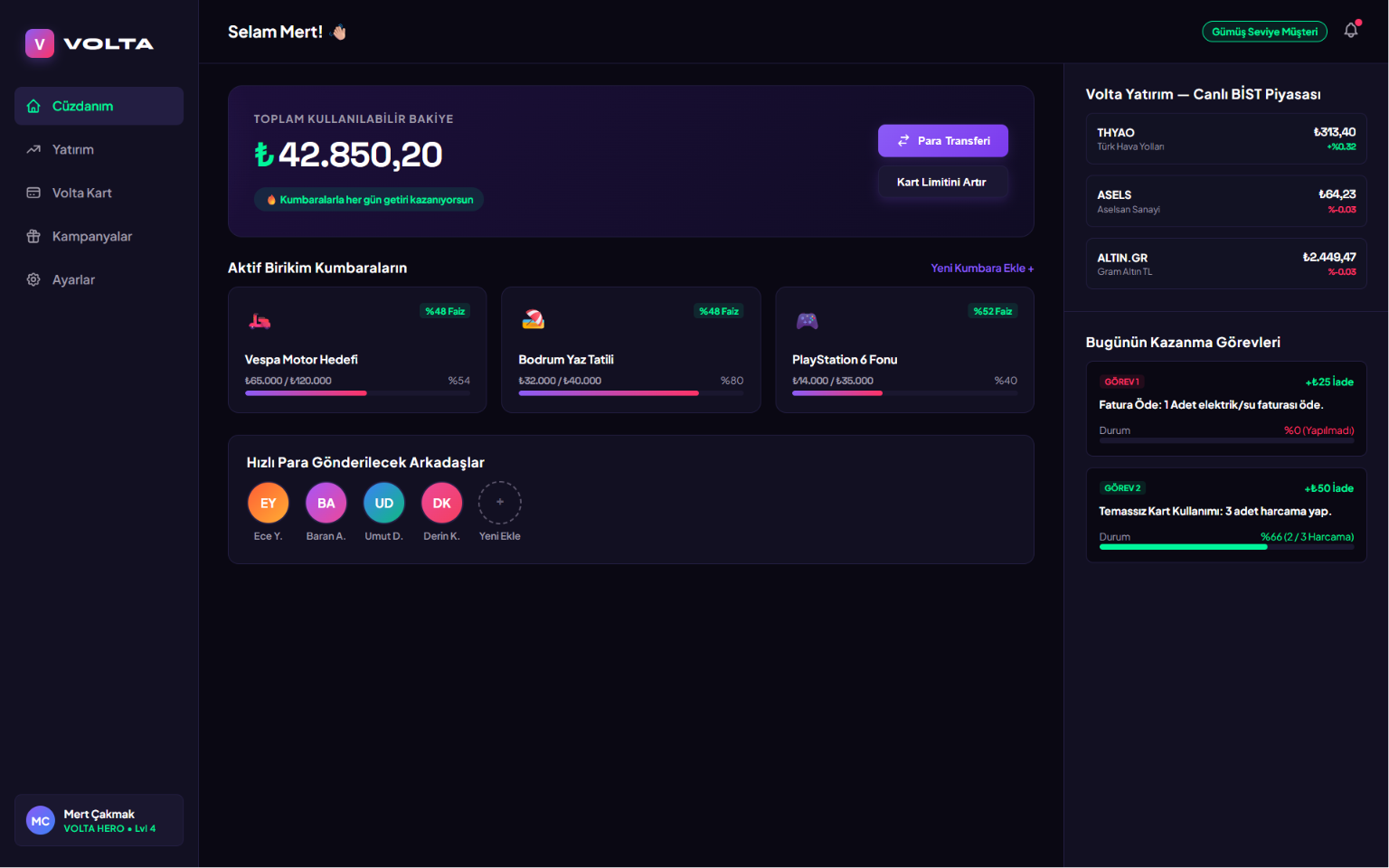Click the chart icon beside Yatırım
The image size is (1389, 868).
pyautogui.click(x=33, y=149)
